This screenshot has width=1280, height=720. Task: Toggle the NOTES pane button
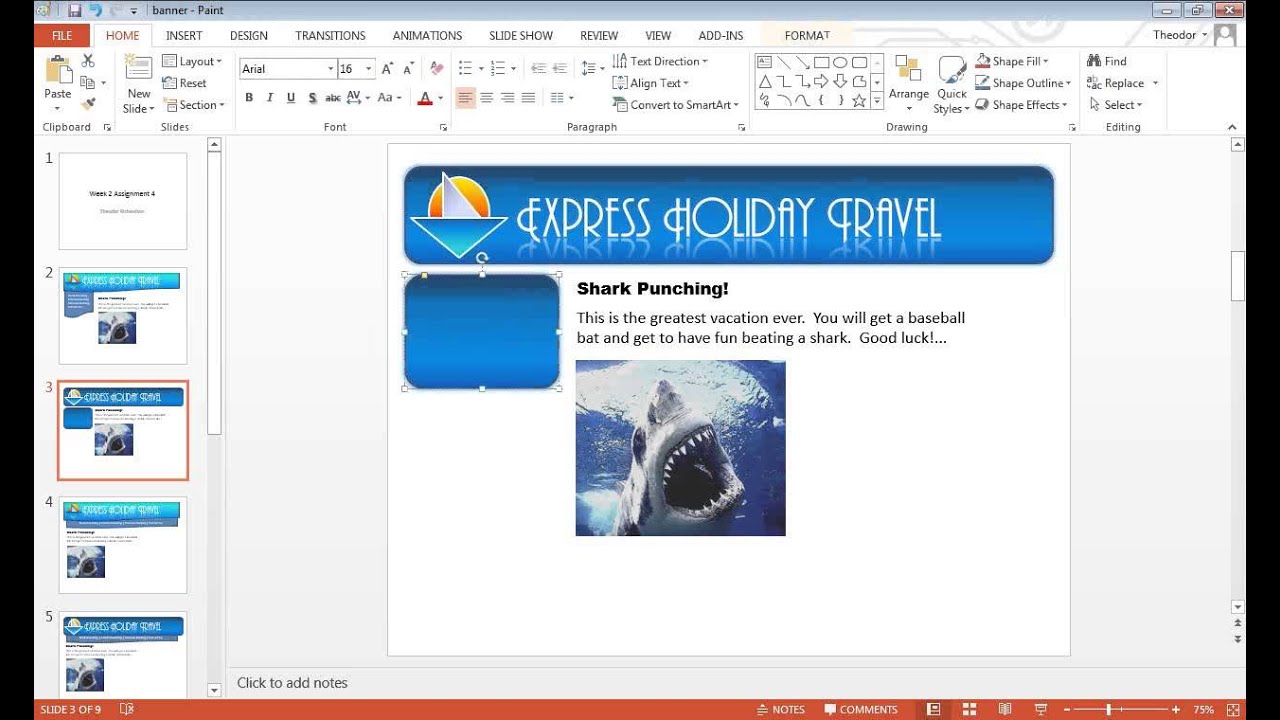780,710
